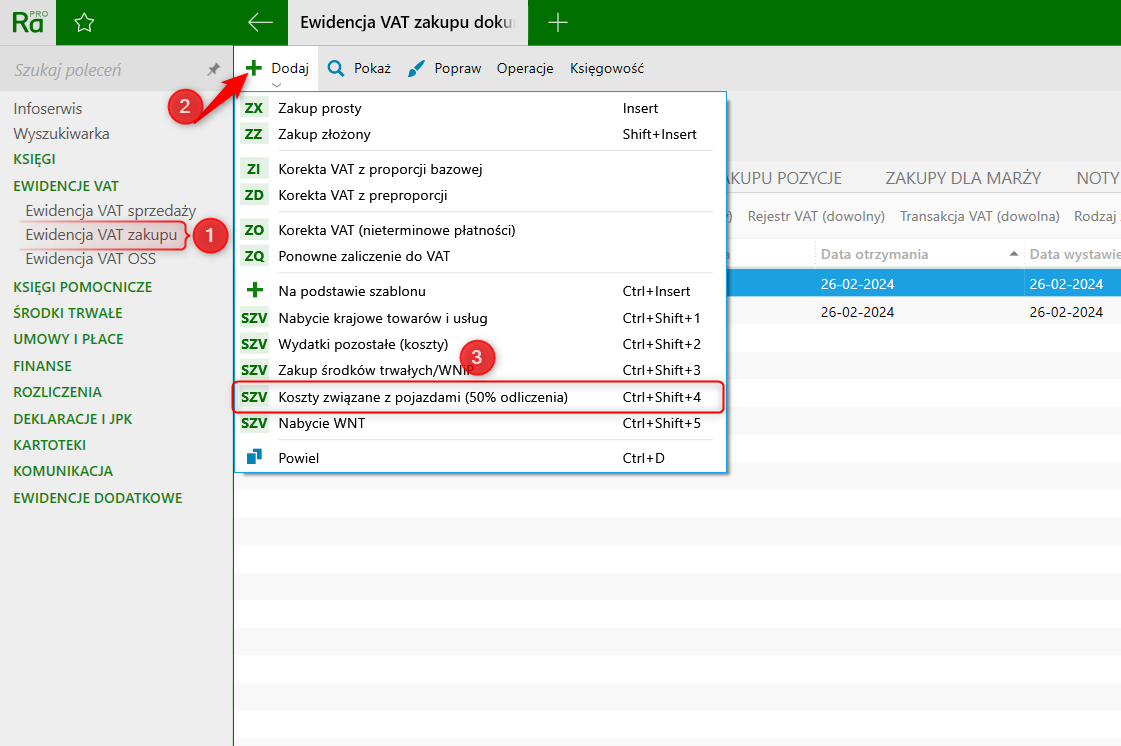Select Koszty związane z pojazdami entry

[422, 397]
